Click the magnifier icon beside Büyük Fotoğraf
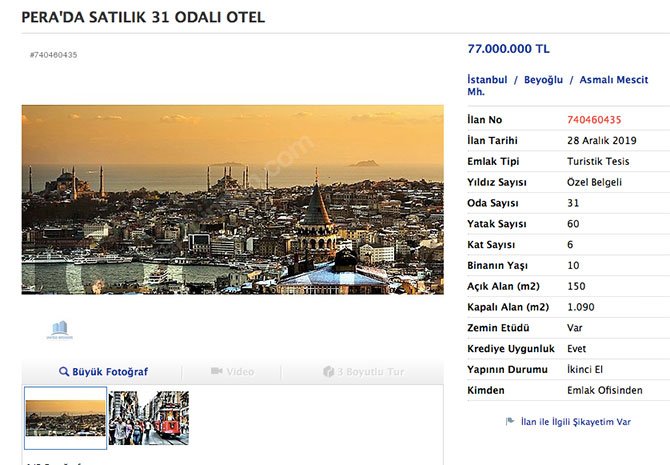This screenshot has width=670, height=465. [x=64, y=371]
